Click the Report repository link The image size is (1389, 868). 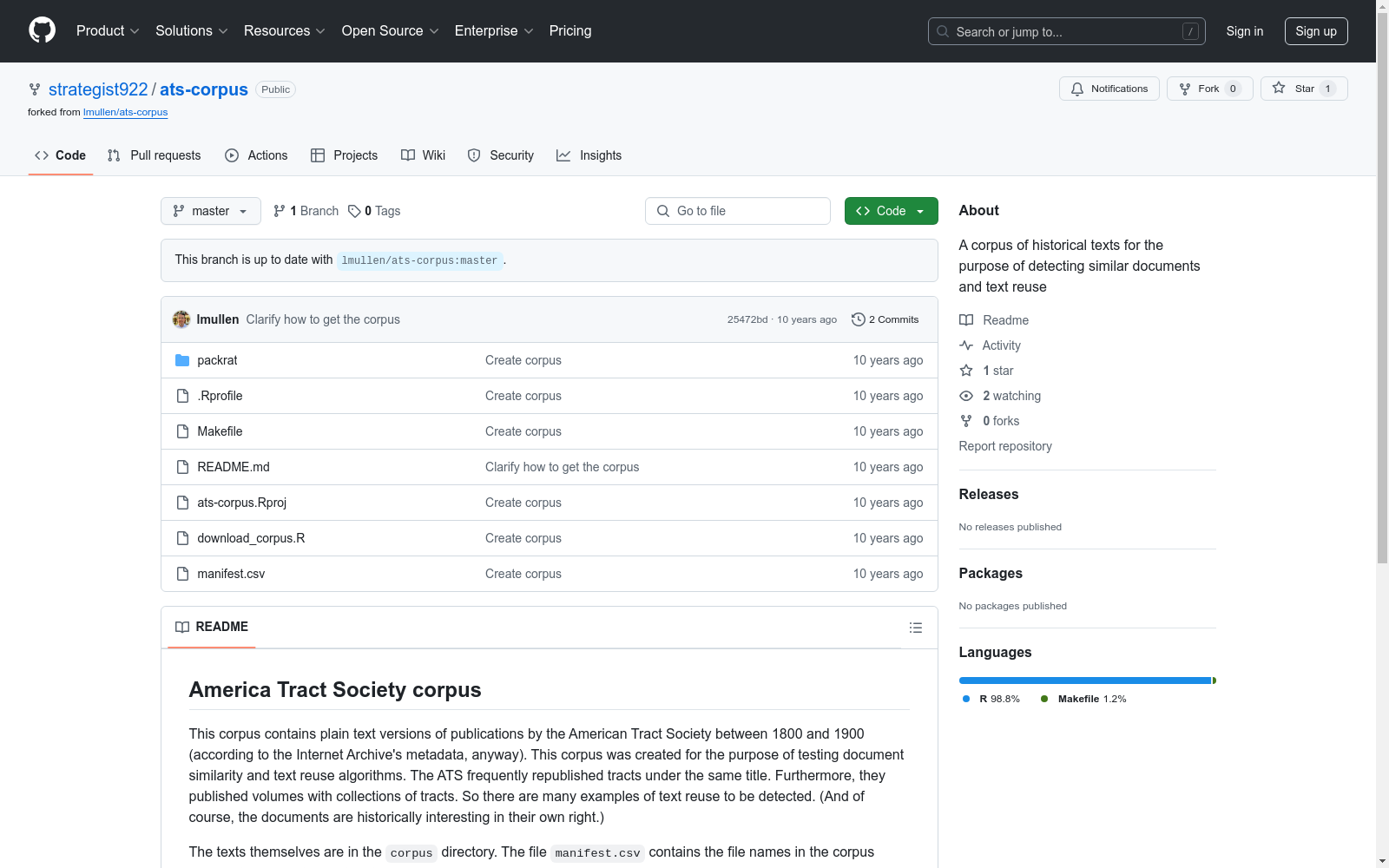(x=1005, y=446)
